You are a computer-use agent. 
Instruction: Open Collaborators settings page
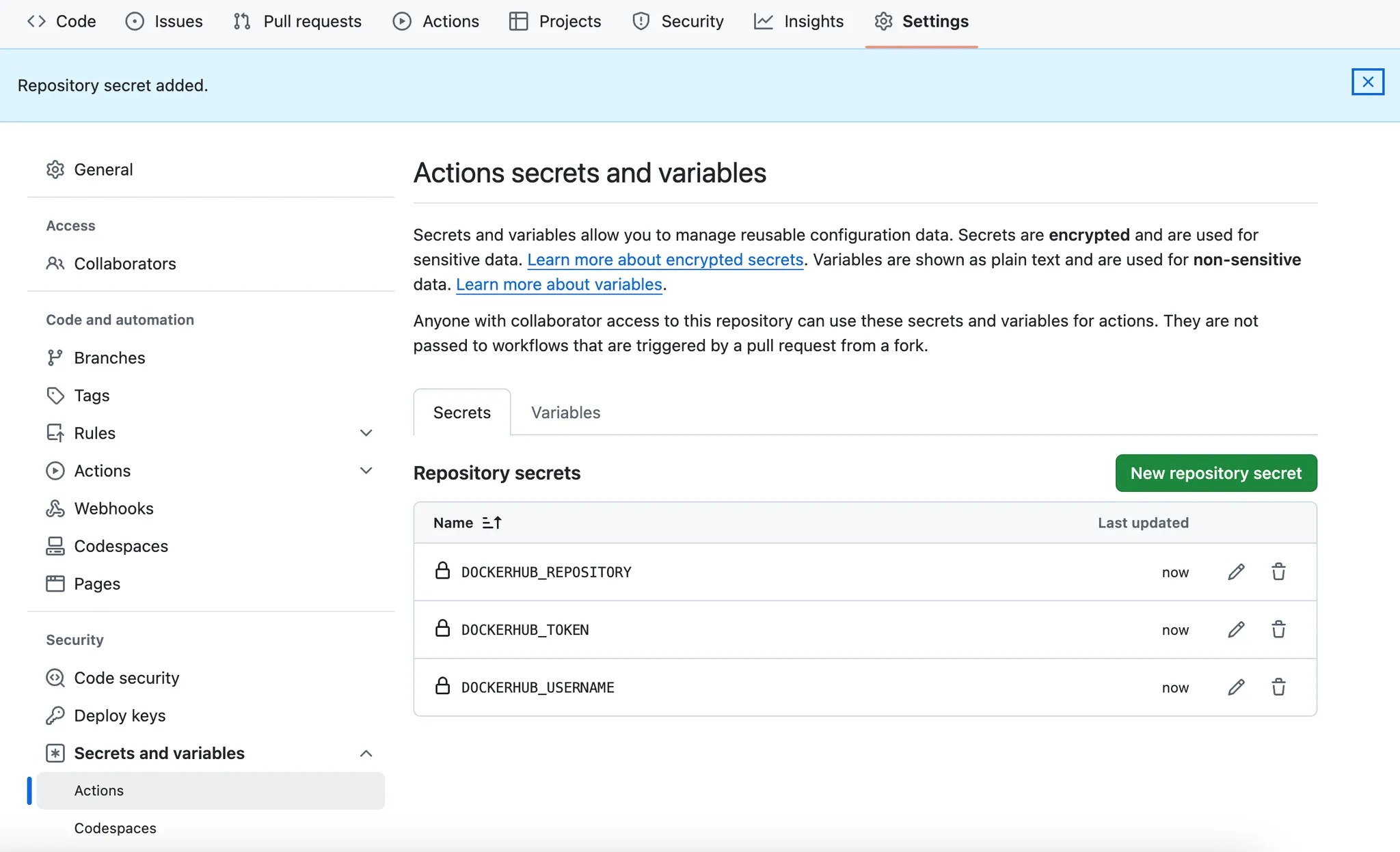click(211, 264)
